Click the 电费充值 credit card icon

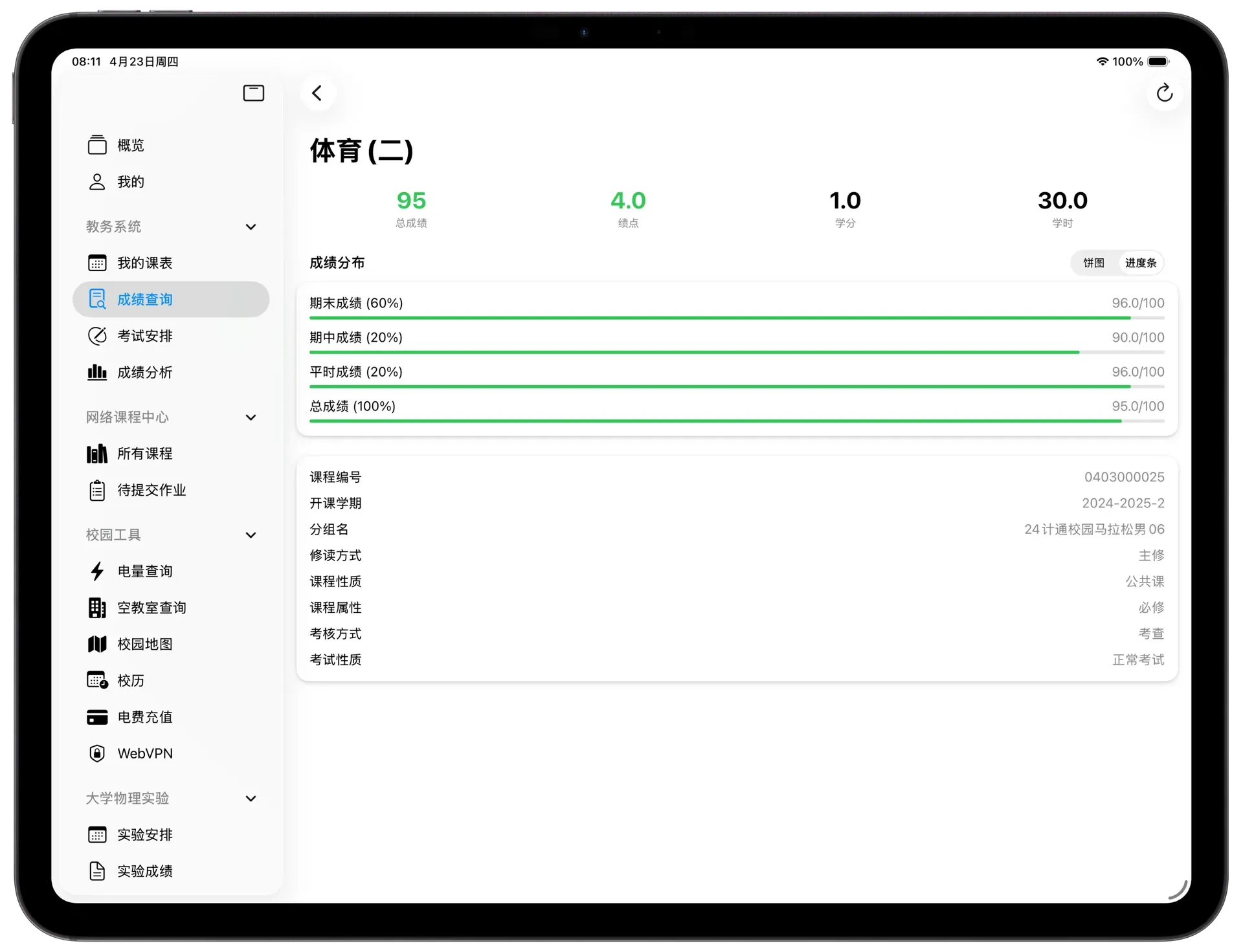(x=97, y=717)
